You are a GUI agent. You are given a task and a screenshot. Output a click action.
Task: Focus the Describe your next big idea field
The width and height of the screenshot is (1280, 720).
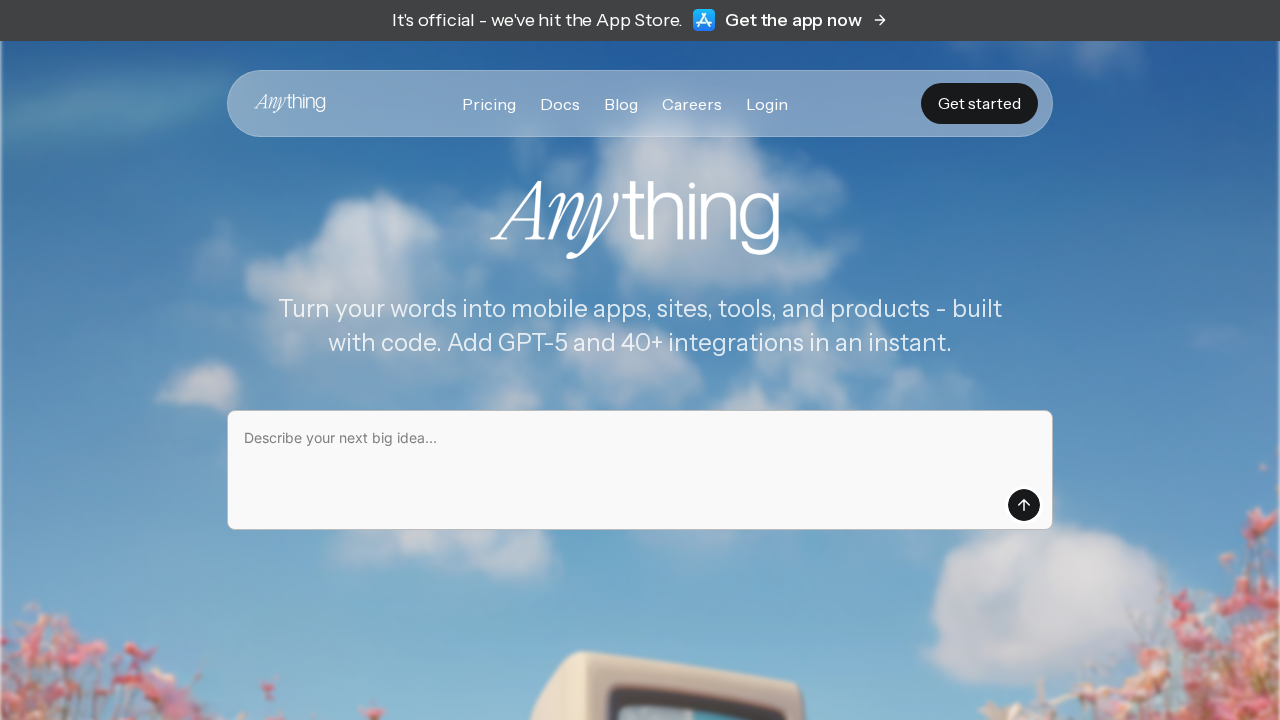click(x=640, y=470)
